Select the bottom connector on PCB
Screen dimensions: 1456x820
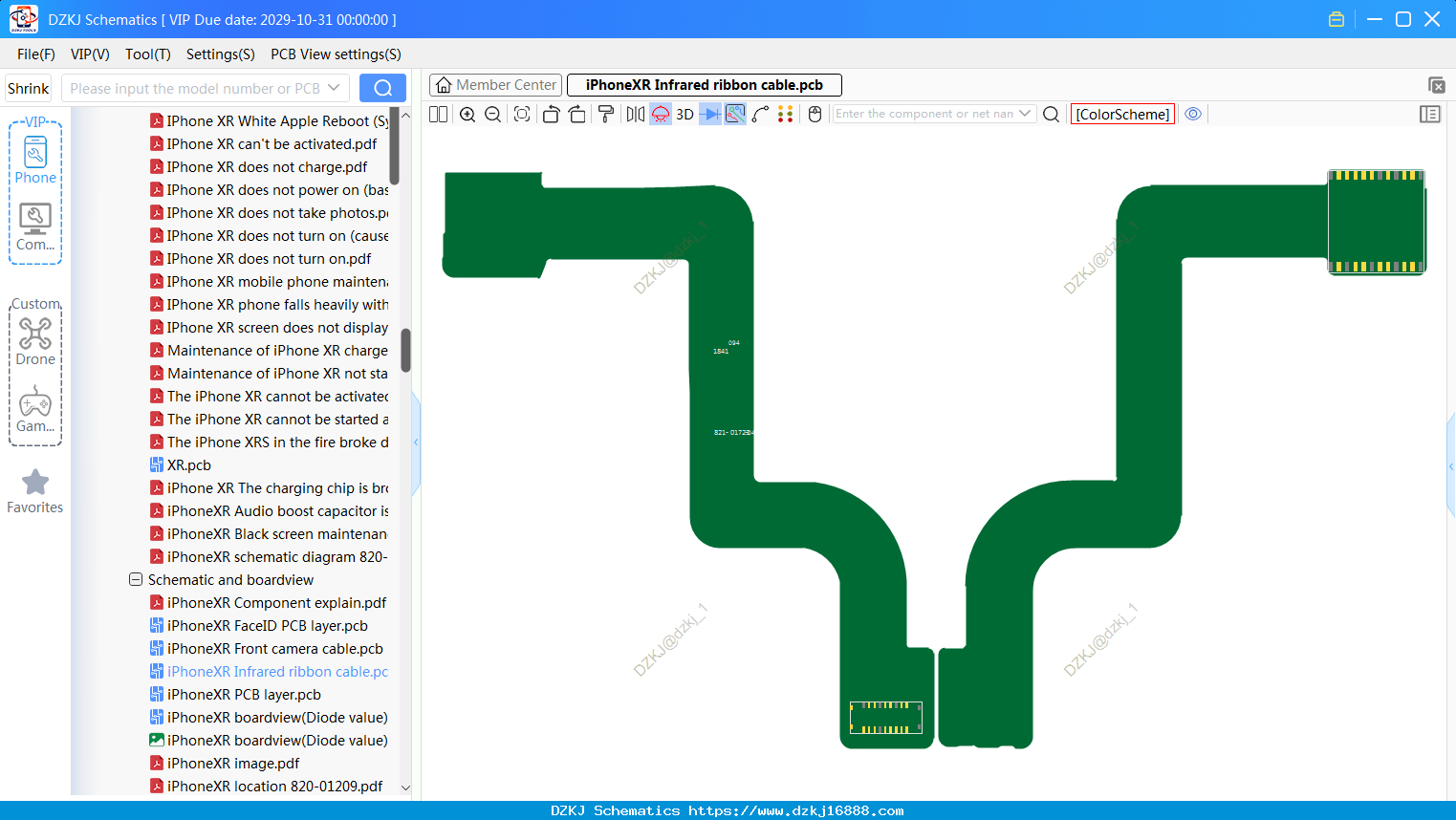(x=886, y=718)
